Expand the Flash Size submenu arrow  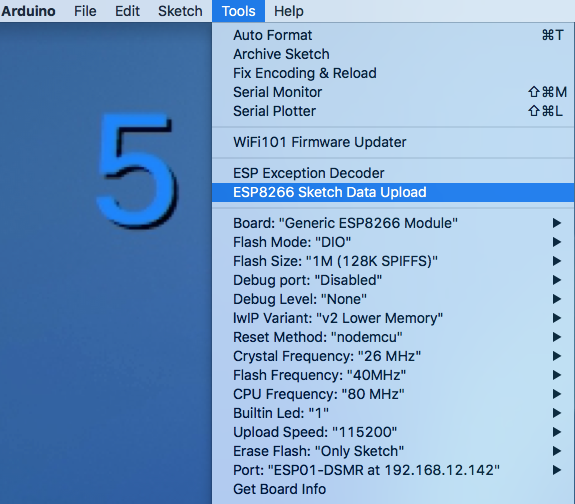pyautogui.click(x=557, y=261)
